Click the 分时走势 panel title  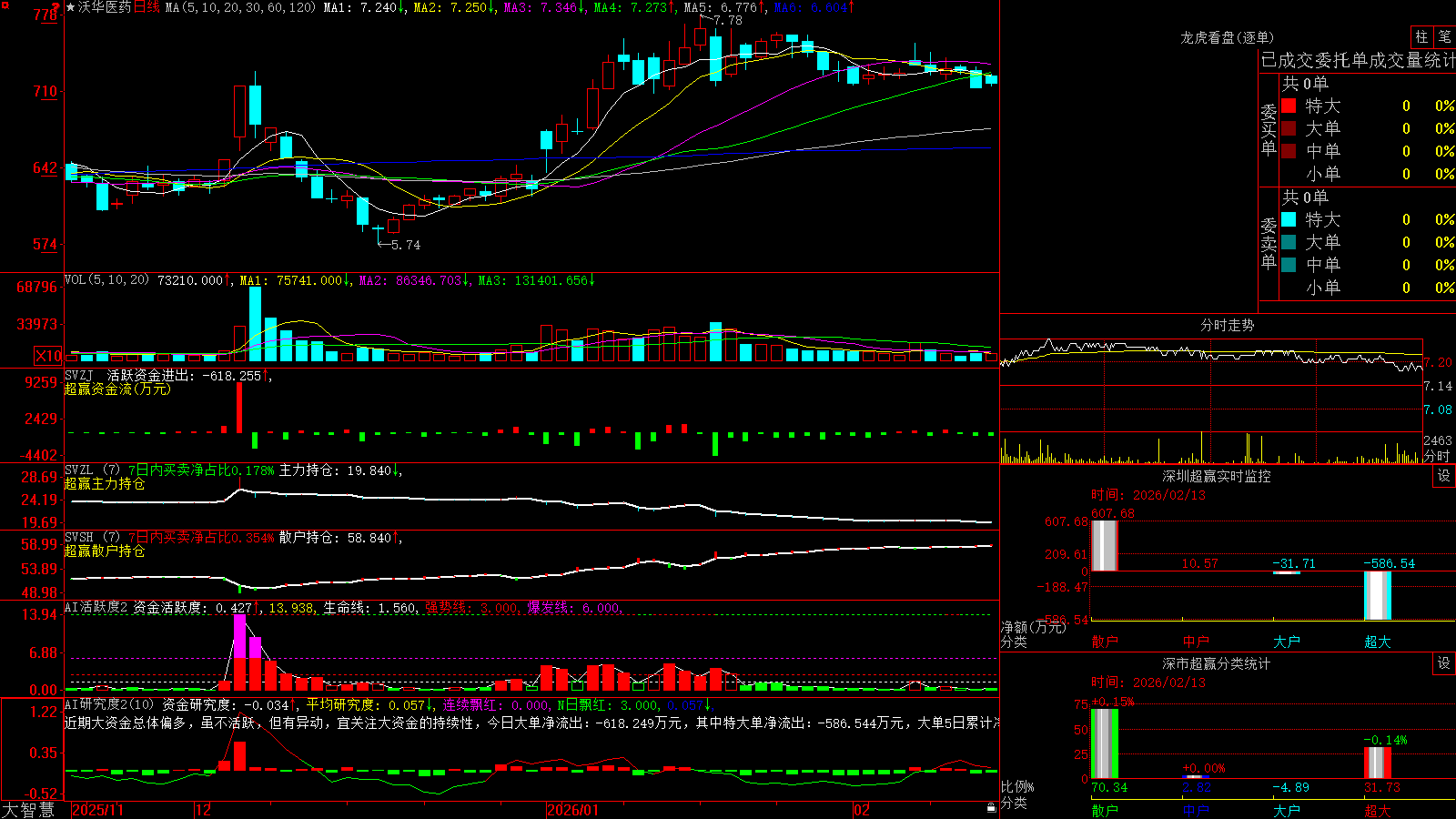pyautogui.click(x=1227, y=325)
